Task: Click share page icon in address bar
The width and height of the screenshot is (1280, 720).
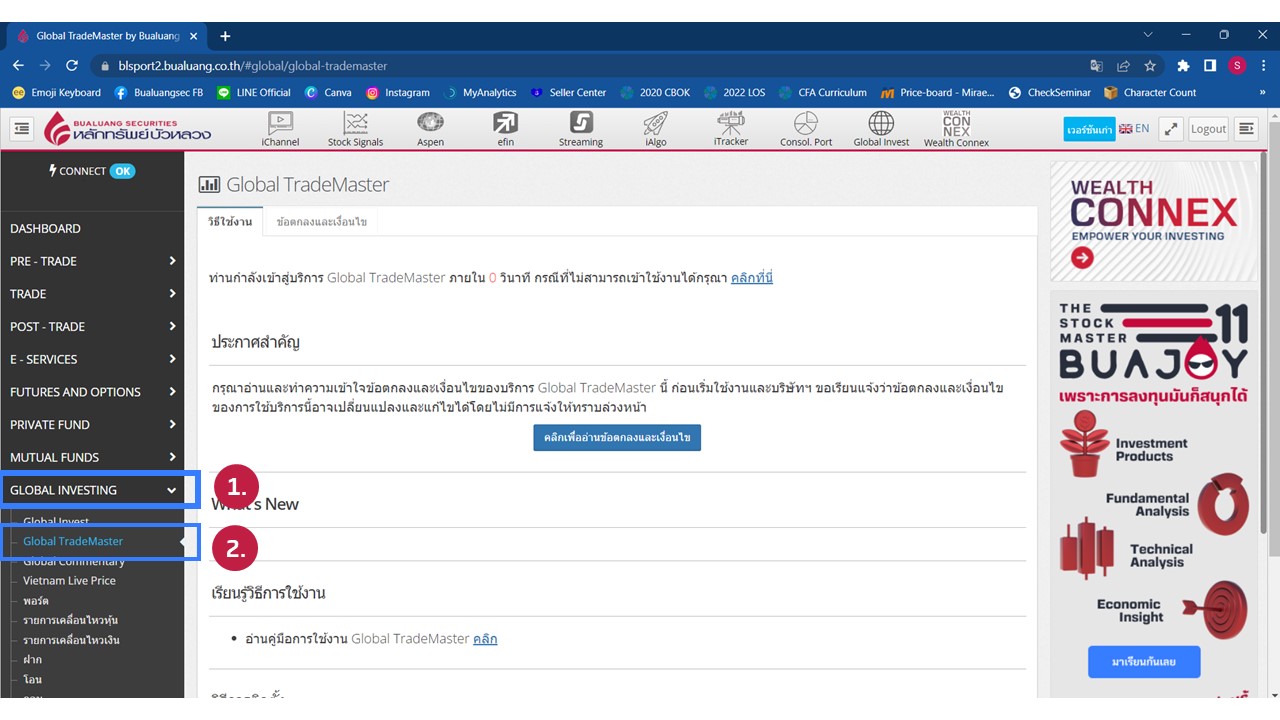Action: tap(1123, 66)
